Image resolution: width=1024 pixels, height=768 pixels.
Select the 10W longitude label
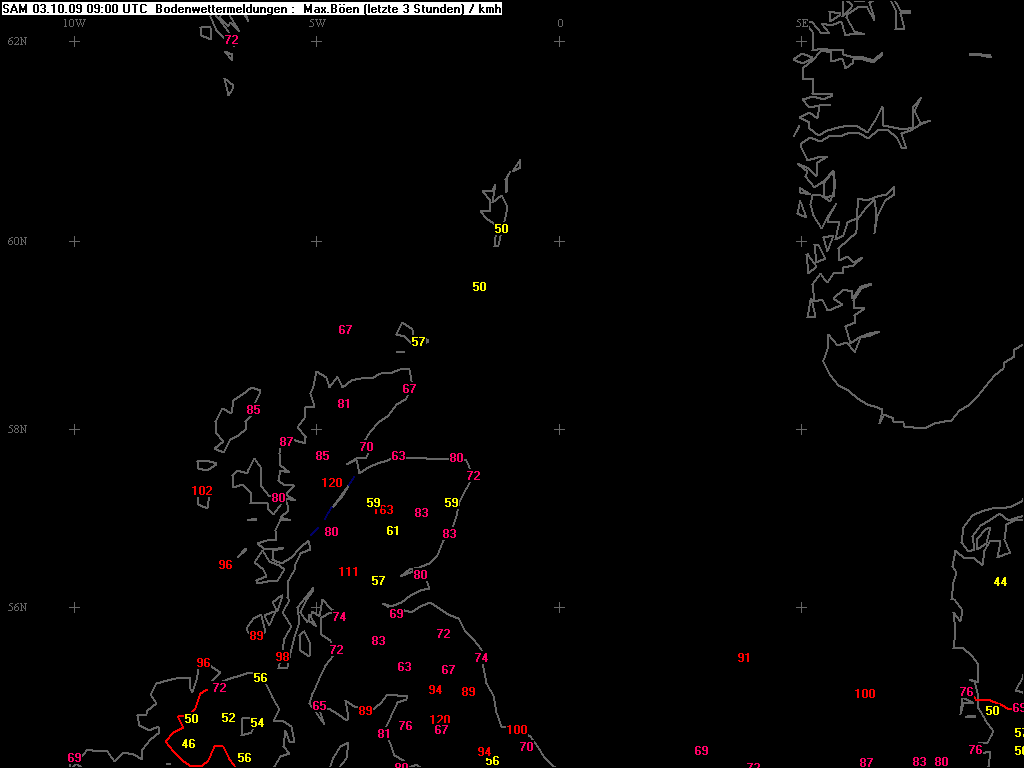coord(74,23)
